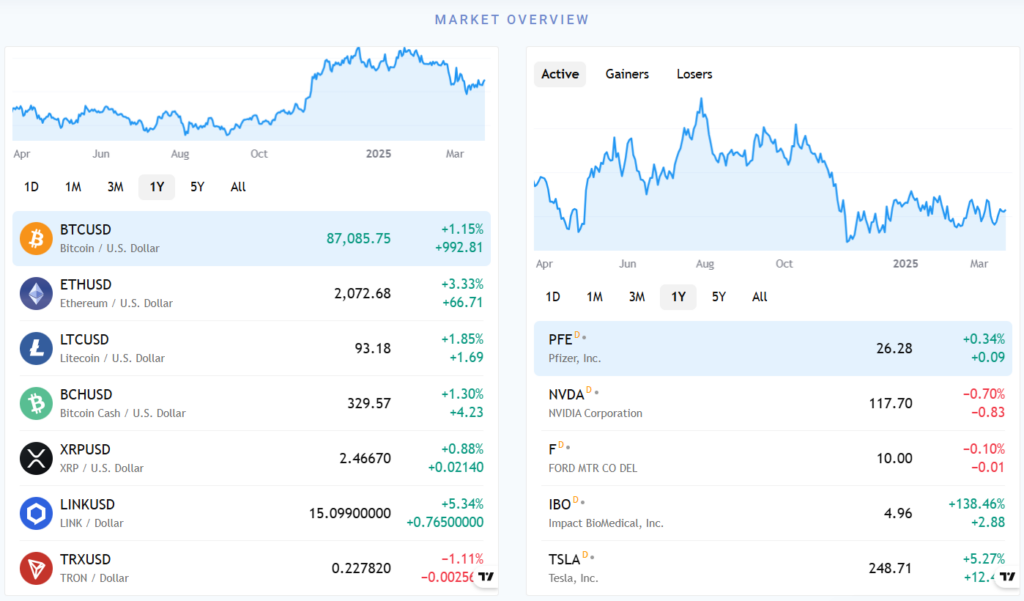This screenshot has width=1024, height=601.
Task: Click the XRP black logo icon
Action: click(x=36, y=458)
